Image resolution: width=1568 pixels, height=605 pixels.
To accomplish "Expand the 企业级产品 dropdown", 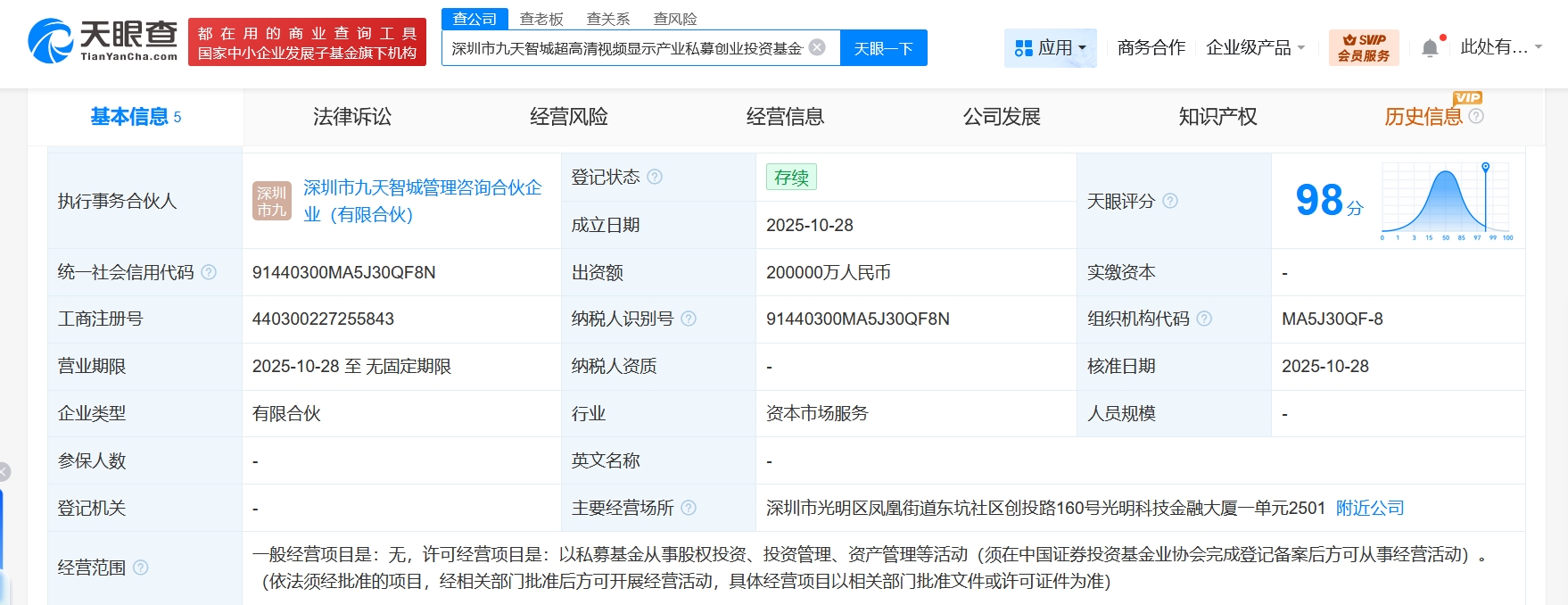I will tap(1255, 47).
